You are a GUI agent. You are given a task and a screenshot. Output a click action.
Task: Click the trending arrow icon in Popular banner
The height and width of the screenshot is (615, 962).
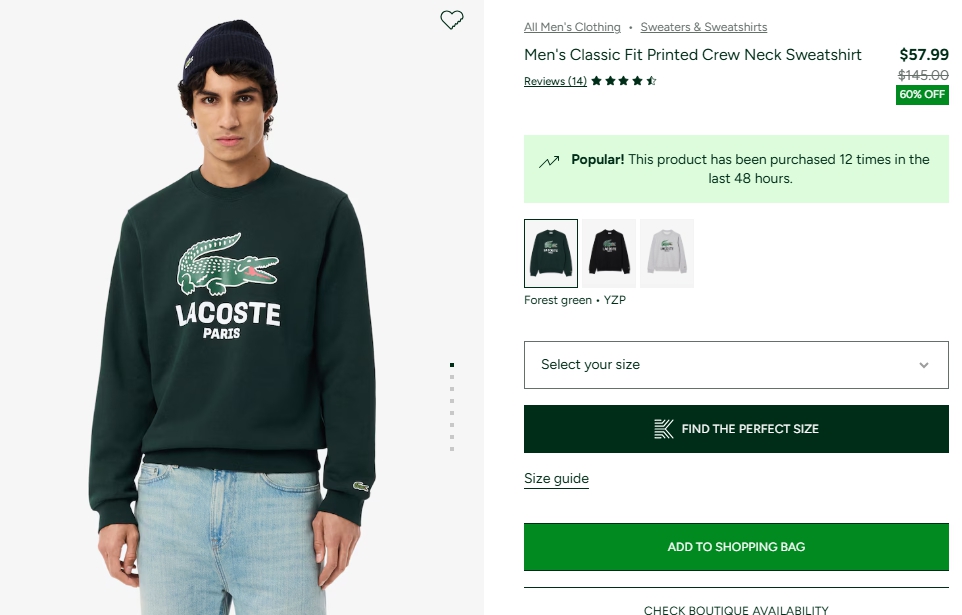coord(549,161)
